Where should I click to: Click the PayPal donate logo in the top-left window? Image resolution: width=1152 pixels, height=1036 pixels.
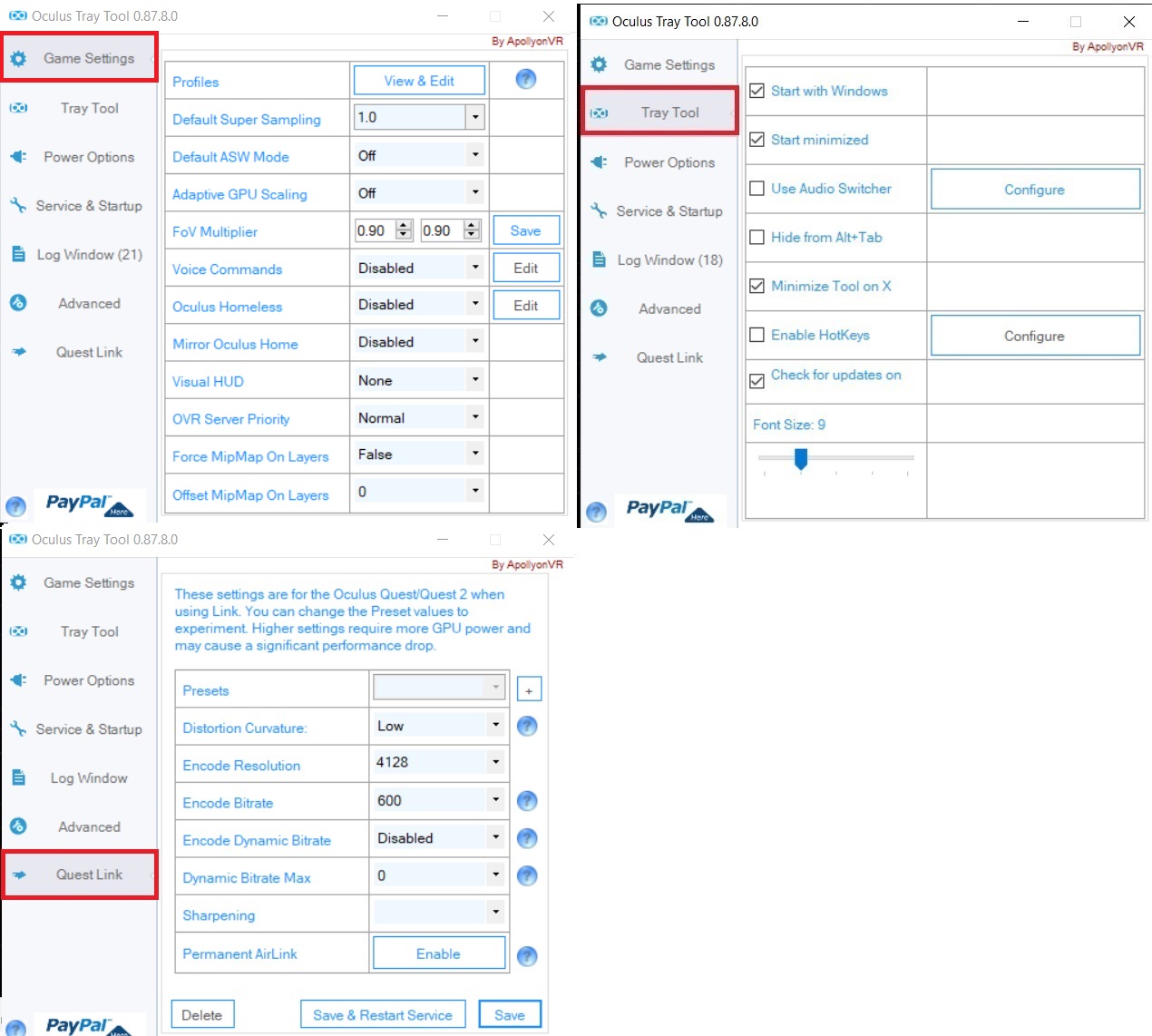(90, 504)
